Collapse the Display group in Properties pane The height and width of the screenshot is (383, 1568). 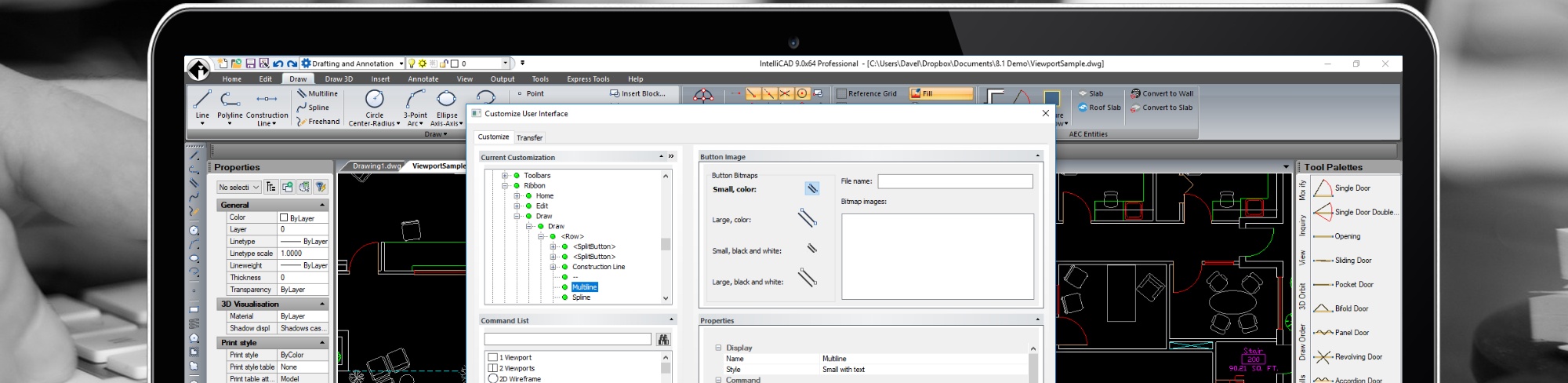(718, 348)
